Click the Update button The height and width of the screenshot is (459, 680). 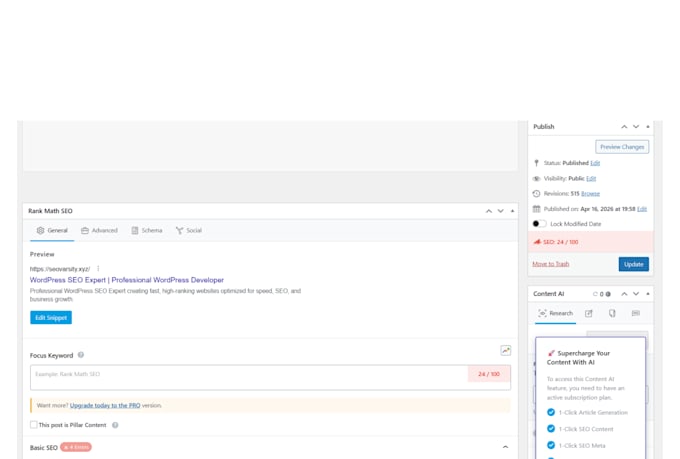coord(634,264)
